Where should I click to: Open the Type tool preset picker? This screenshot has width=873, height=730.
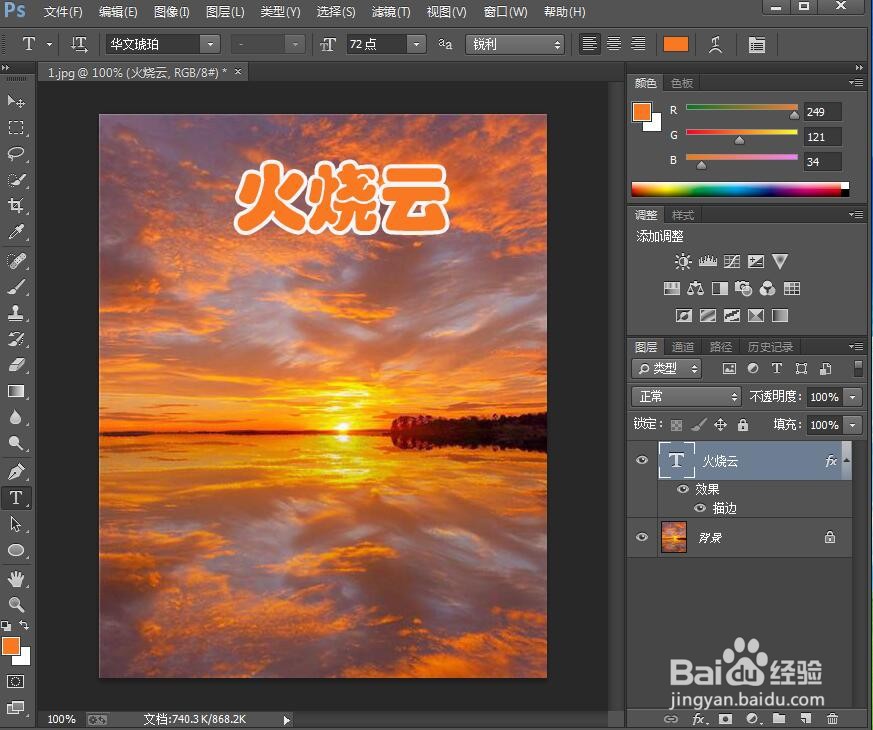50,44
